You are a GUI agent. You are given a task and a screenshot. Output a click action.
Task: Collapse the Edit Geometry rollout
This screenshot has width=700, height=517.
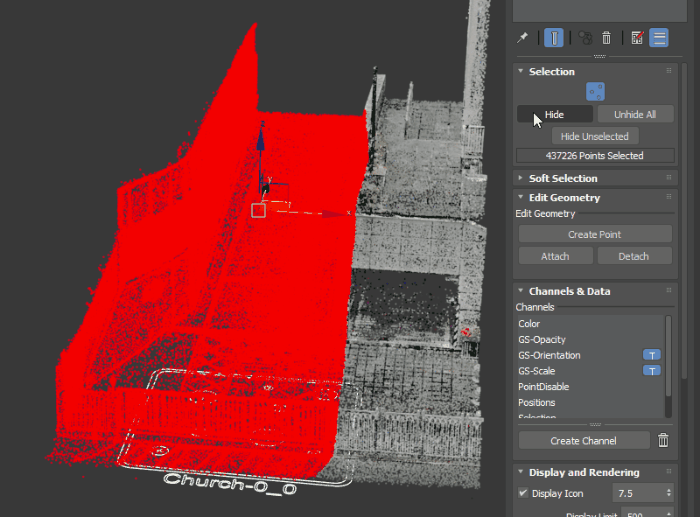pyautogui.click(x=521, y=197)
